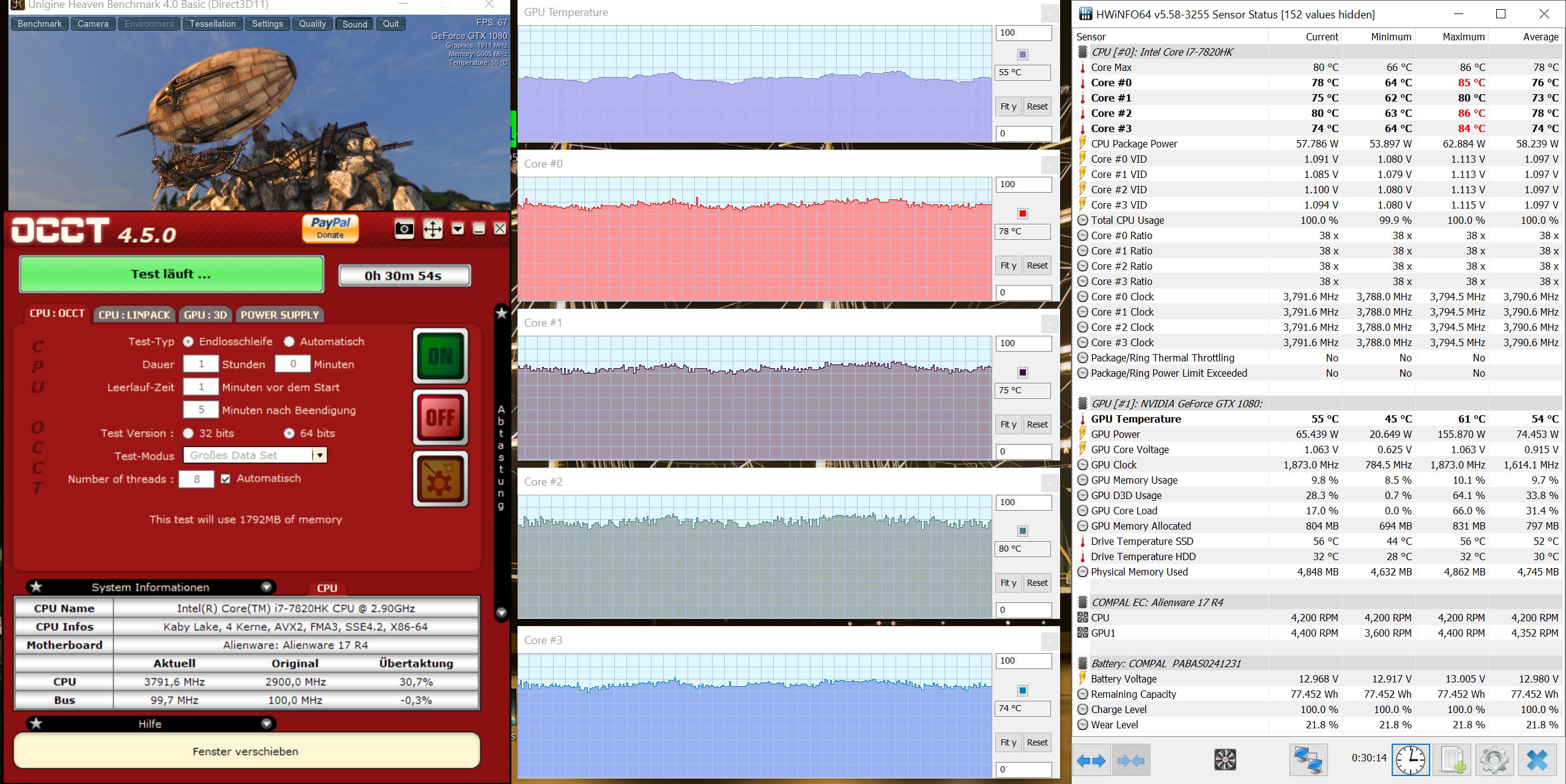Viewport: 1566px width, 784px height.
Task: Open the Tessellation menu in Heaven Benchmark
Action: coord(212,24)
